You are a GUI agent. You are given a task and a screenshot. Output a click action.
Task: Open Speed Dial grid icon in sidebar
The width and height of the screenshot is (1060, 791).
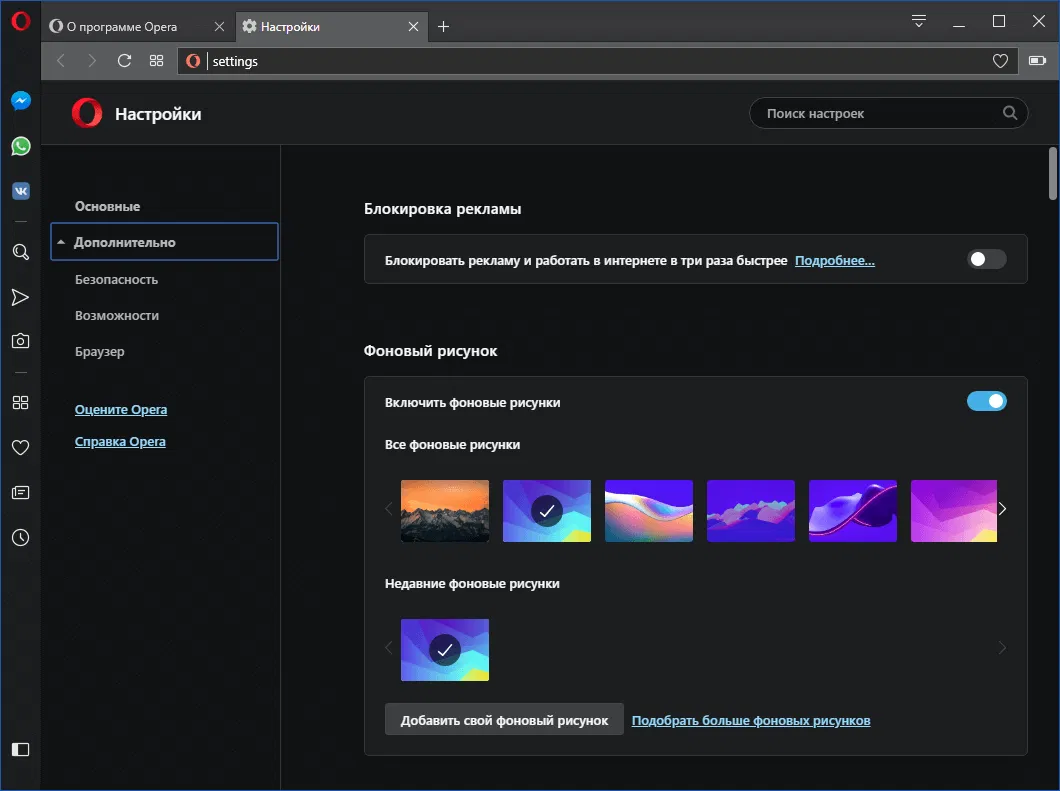20,402
